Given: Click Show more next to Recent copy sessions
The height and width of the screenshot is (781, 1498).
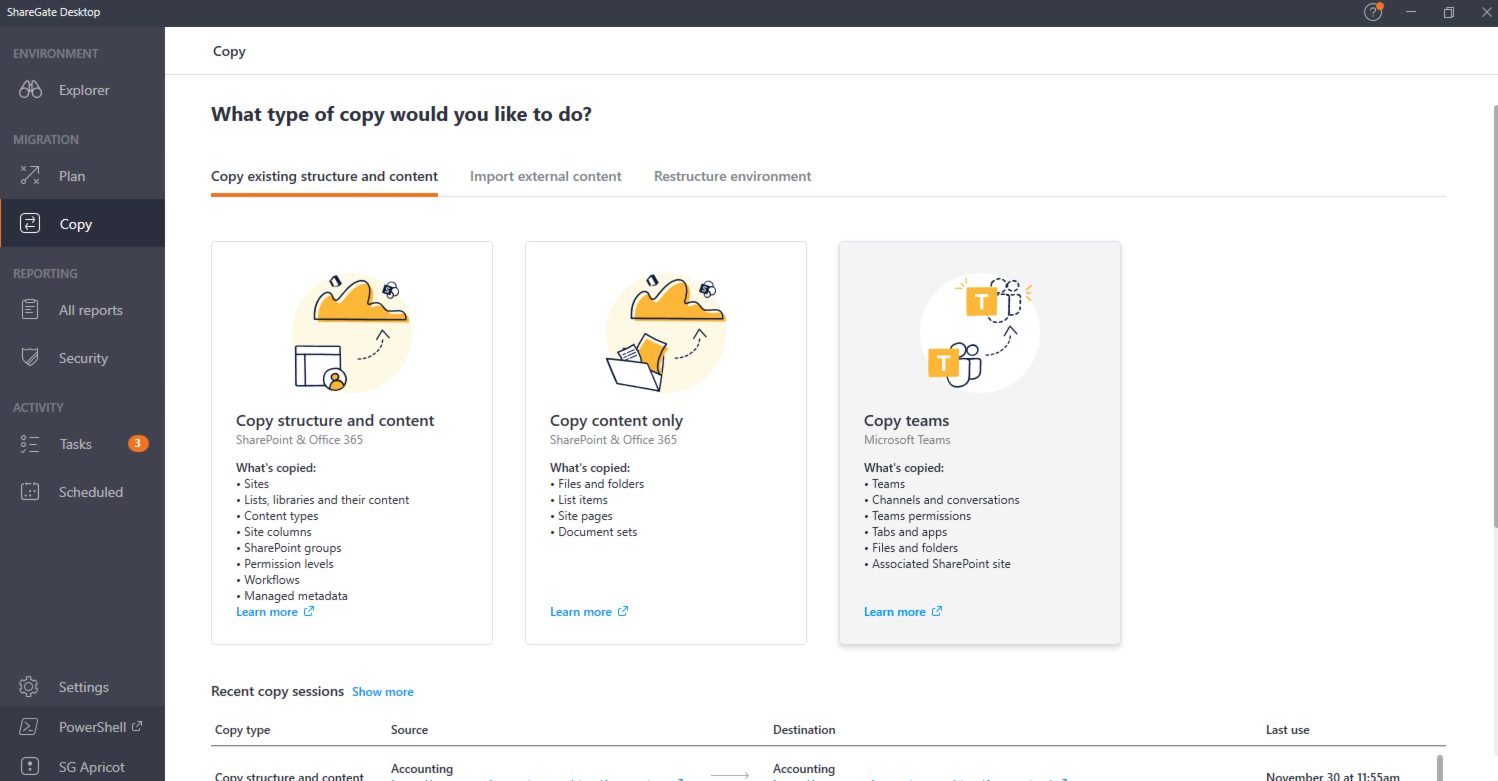Looking at the screenshot, I should 382,692.
